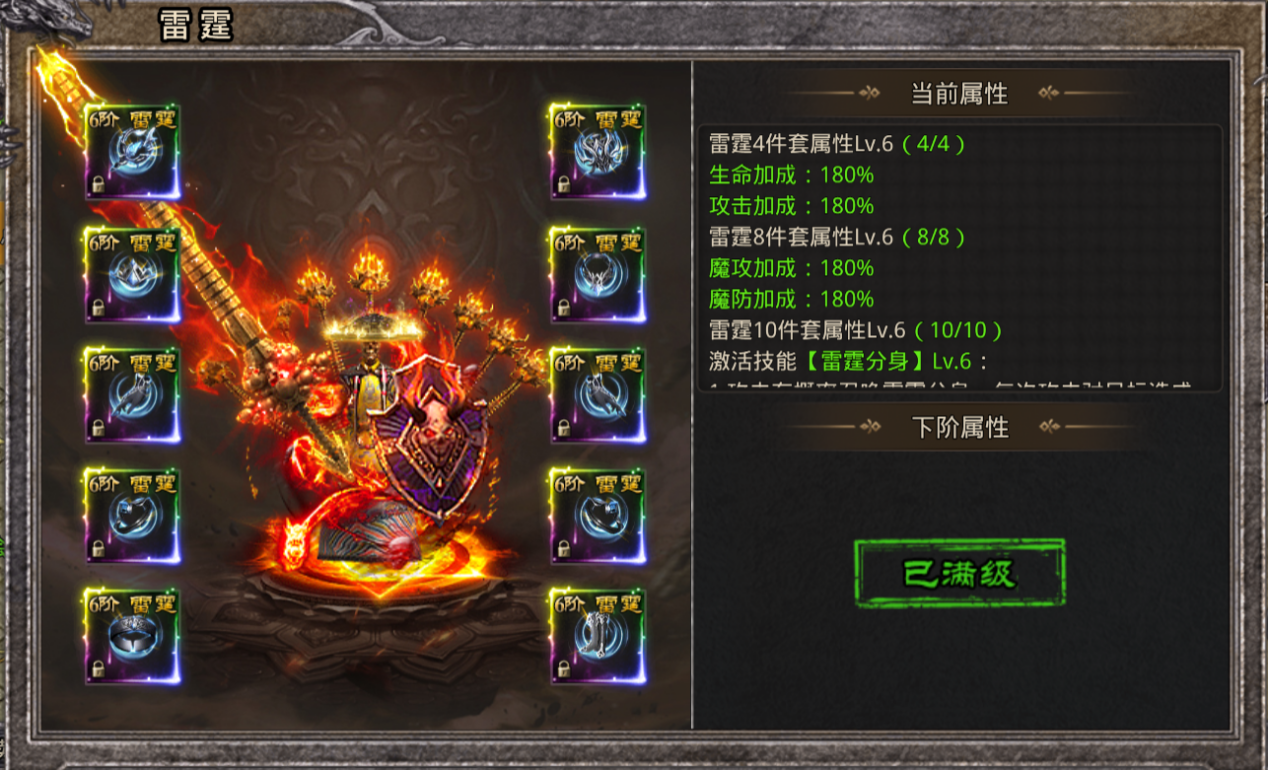Select the 雷霆8件套属性Lv.6 line

838,237
